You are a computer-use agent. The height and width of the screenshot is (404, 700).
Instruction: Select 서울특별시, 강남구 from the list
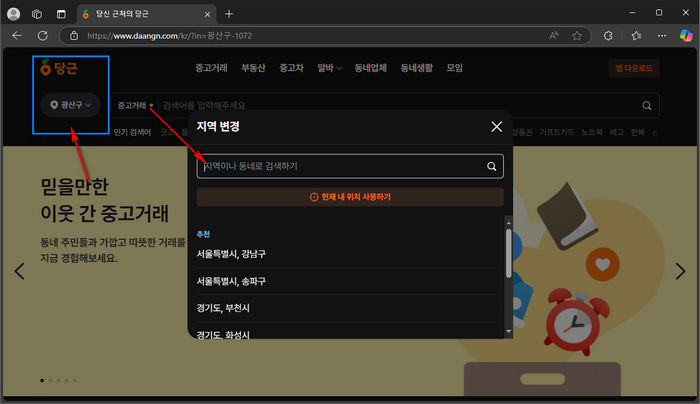(346, 254)
